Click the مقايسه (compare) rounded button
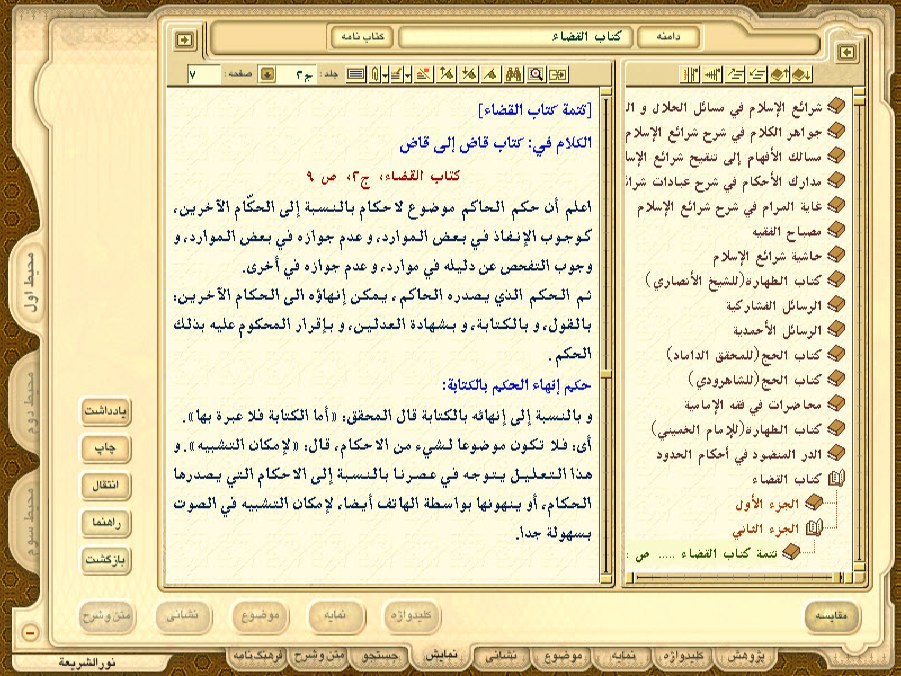901x676 pixels. pos(831,616)
